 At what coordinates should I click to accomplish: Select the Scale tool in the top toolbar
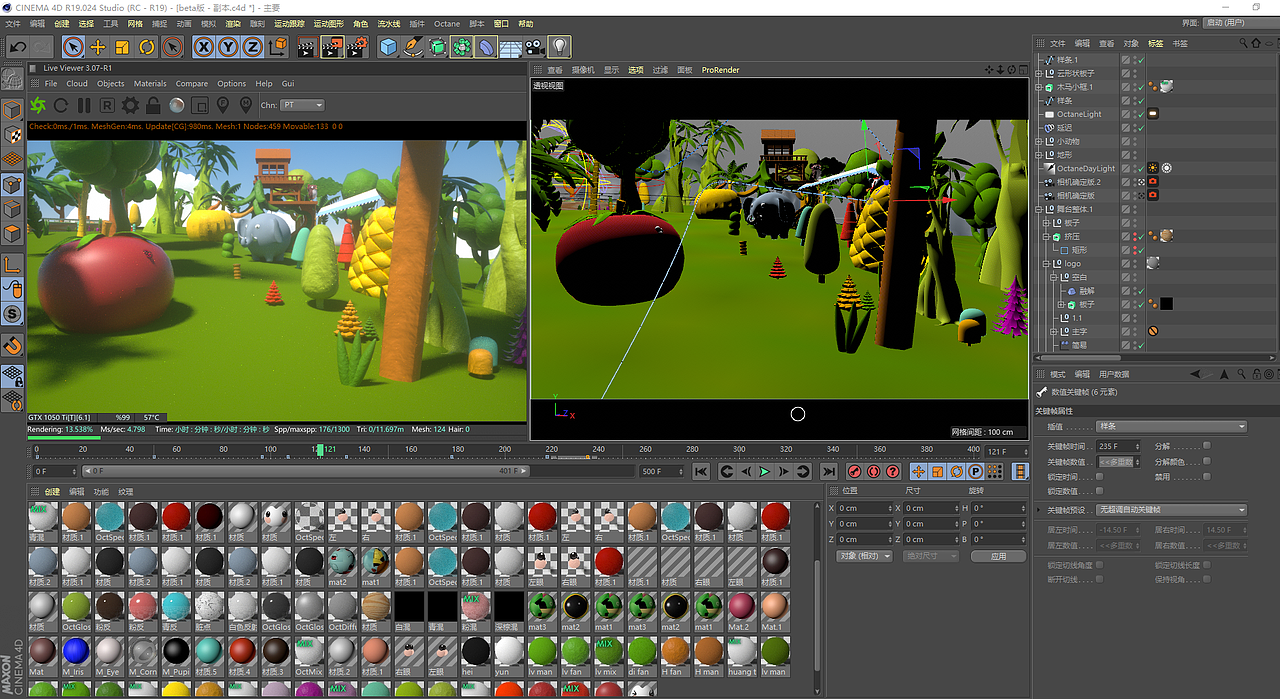click(122, 47)
